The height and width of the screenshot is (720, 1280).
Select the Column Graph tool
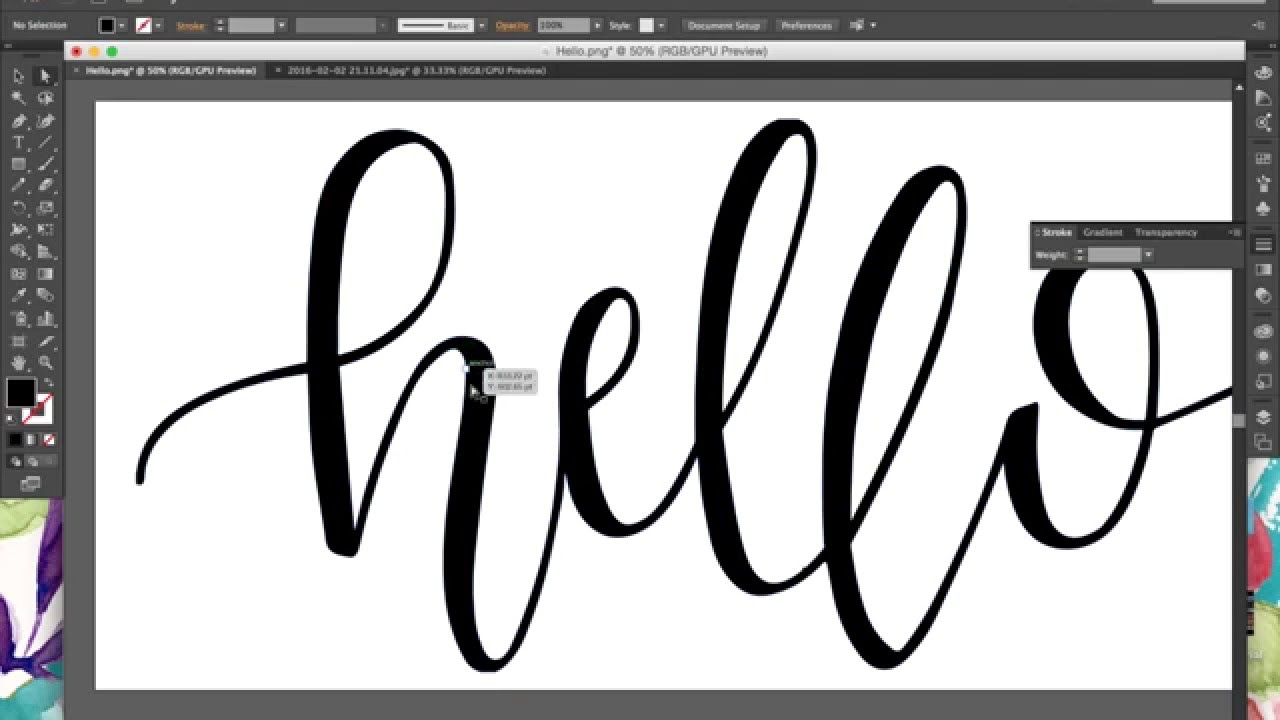pos(45,319)
